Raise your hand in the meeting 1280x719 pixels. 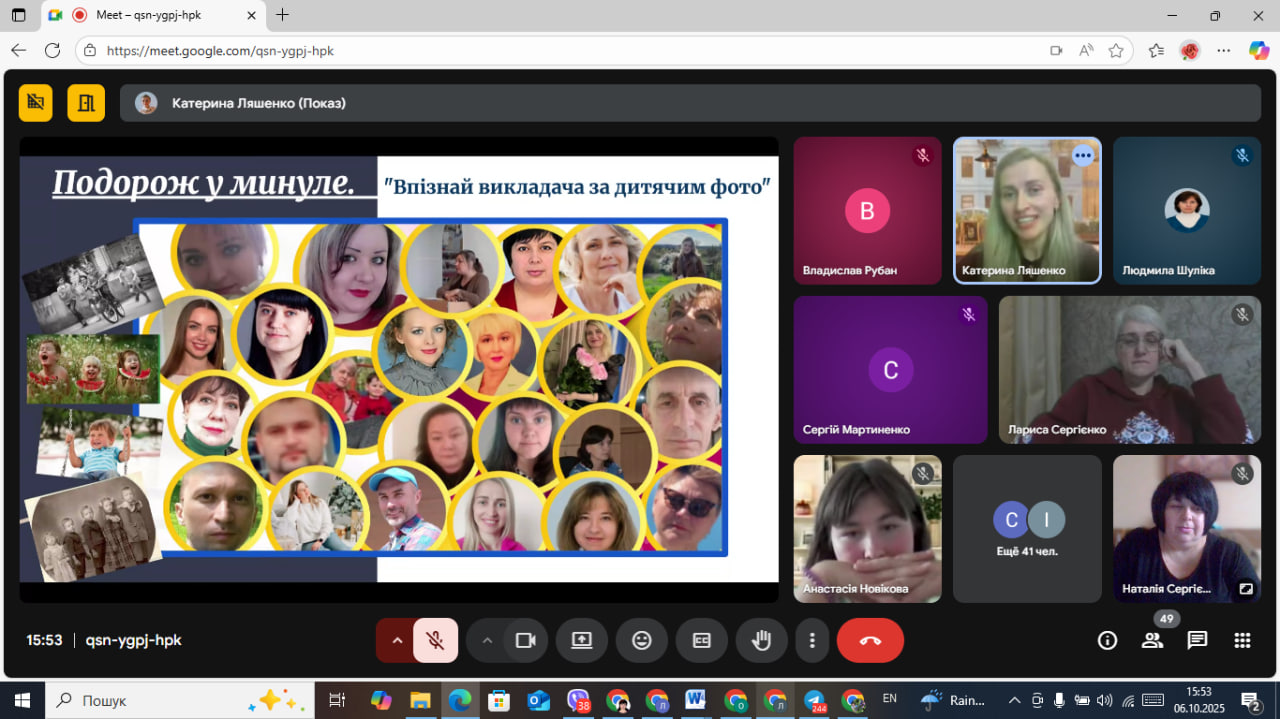pyautogui.click(x=761, y=640)
